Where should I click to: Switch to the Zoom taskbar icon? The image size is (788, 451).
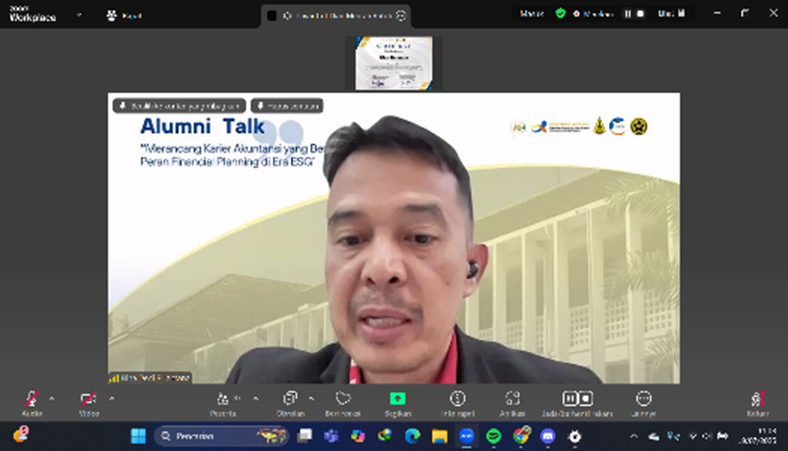tap(466, 436)
